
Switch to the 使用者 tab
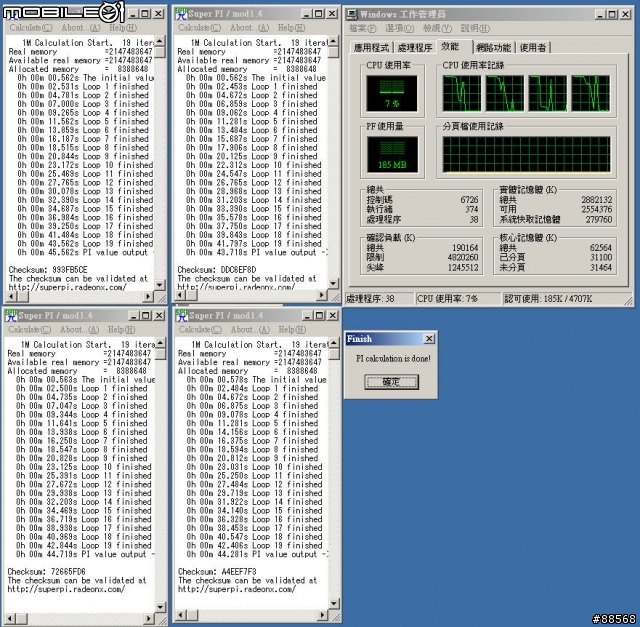coord(533,48)
